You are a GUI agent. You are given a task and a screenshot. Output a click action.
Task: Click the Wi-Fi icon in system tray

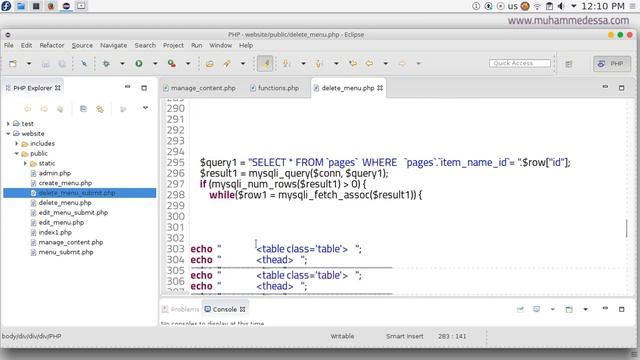point(537,6)
